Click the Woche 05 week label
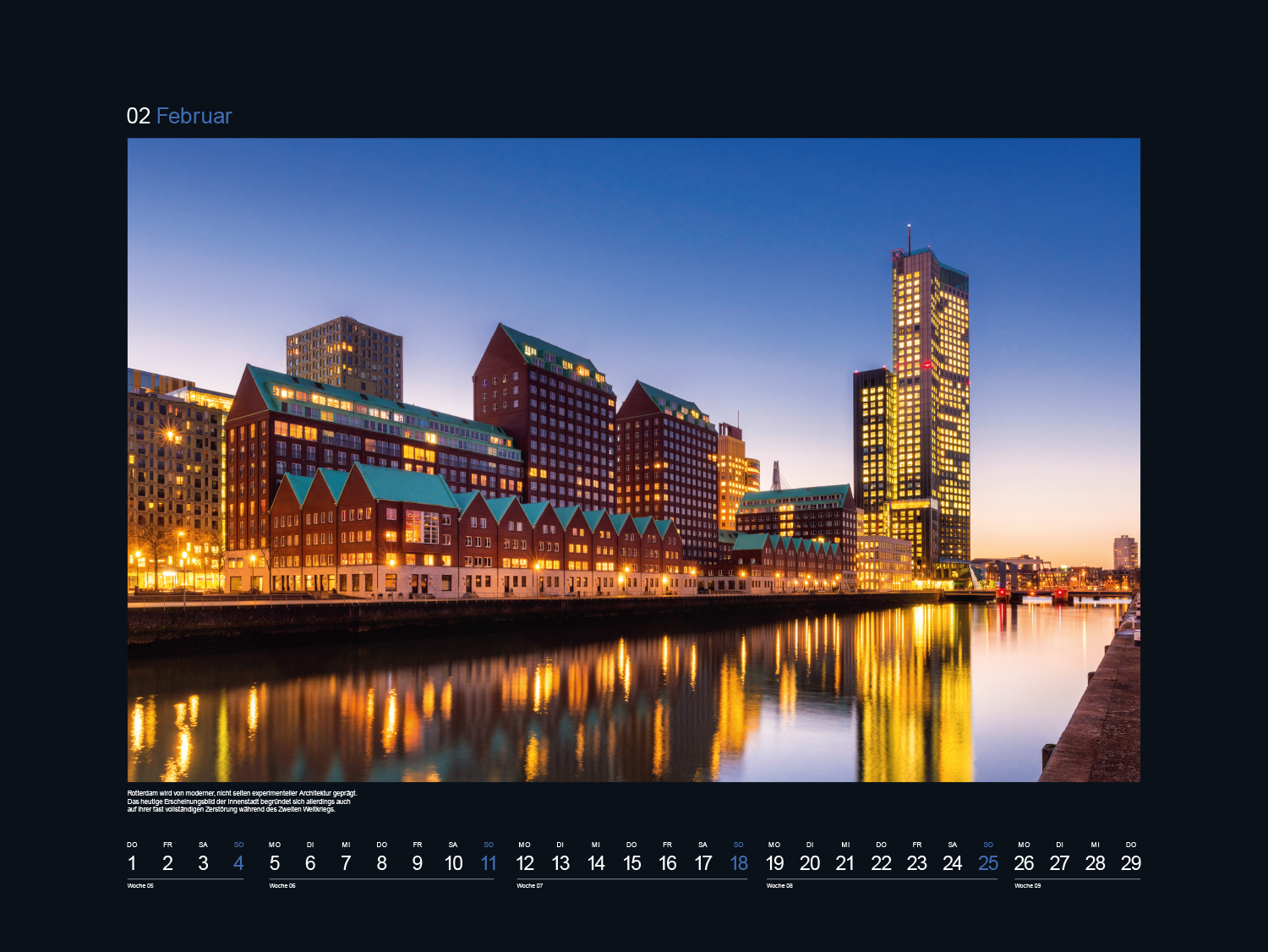Viewport: 1268px width, 952px height. tap(140, 886)
